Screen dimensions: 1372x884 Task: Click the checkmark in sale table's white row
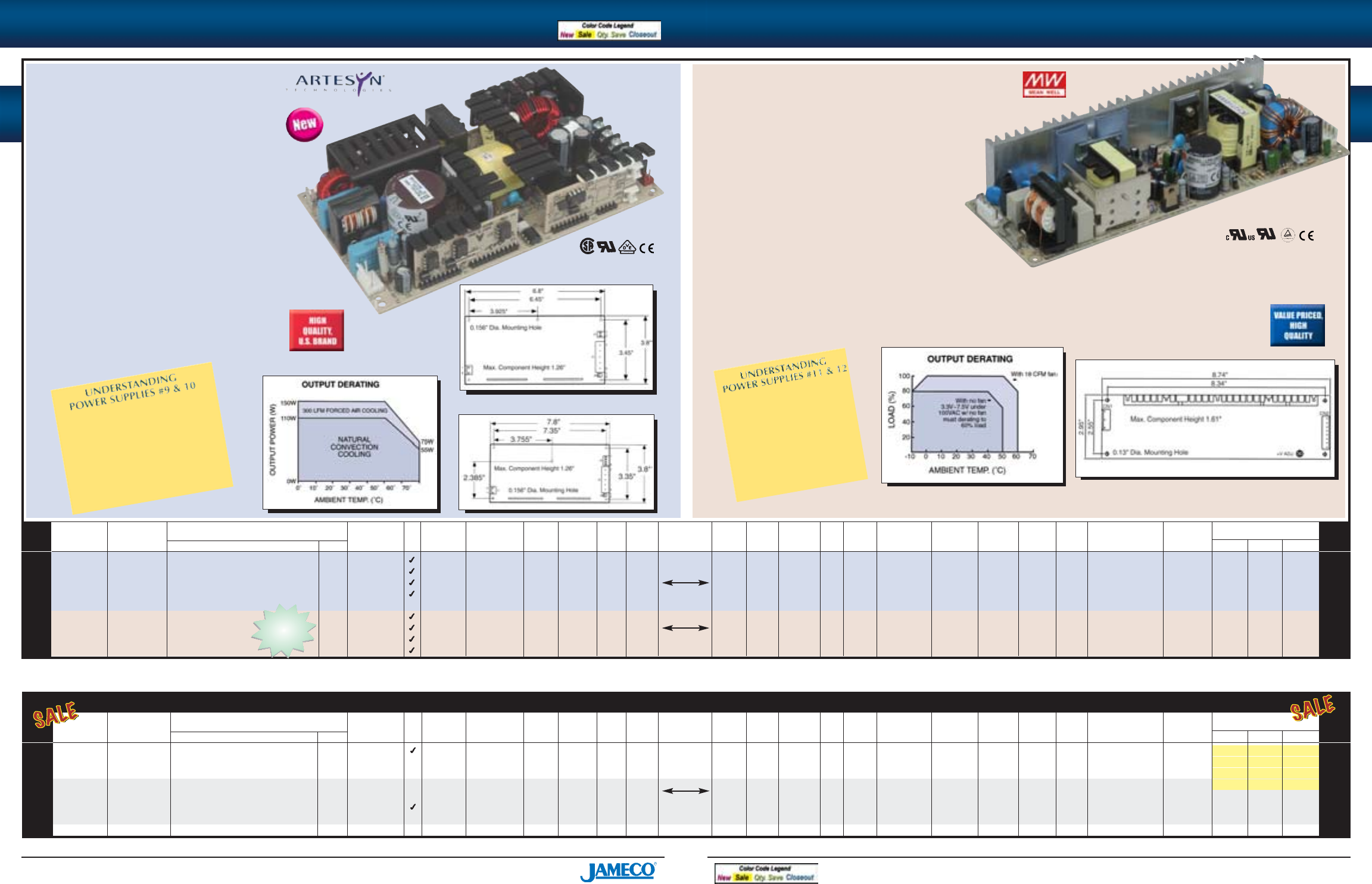pyautogui.click(x=413, y=751)
